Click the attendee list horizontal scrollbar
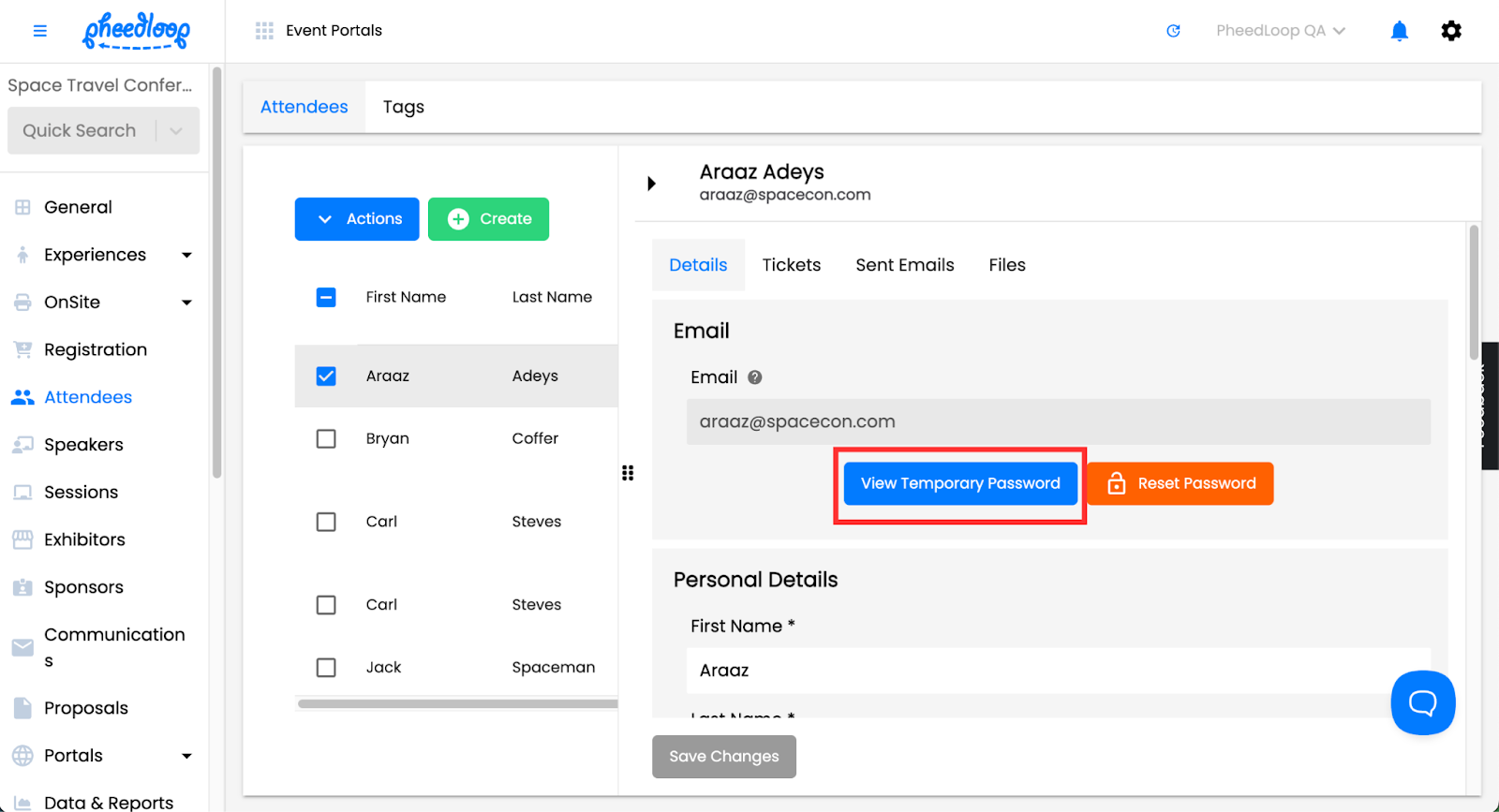Viewport: 1499px width, 812px height. [457, 703]
